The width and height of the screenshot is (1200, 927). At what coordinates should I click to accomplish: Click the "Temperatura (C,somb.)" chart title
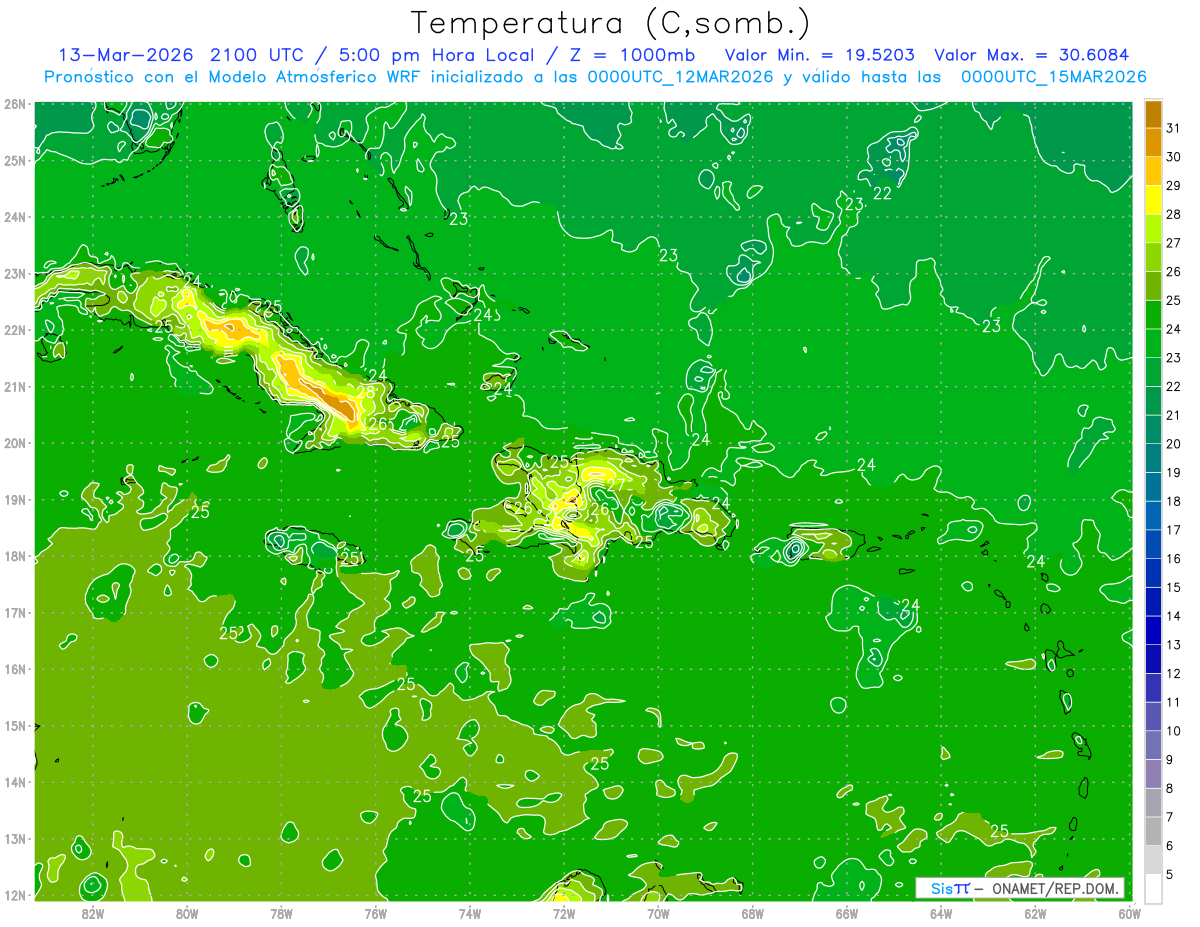tap(610, 23)
